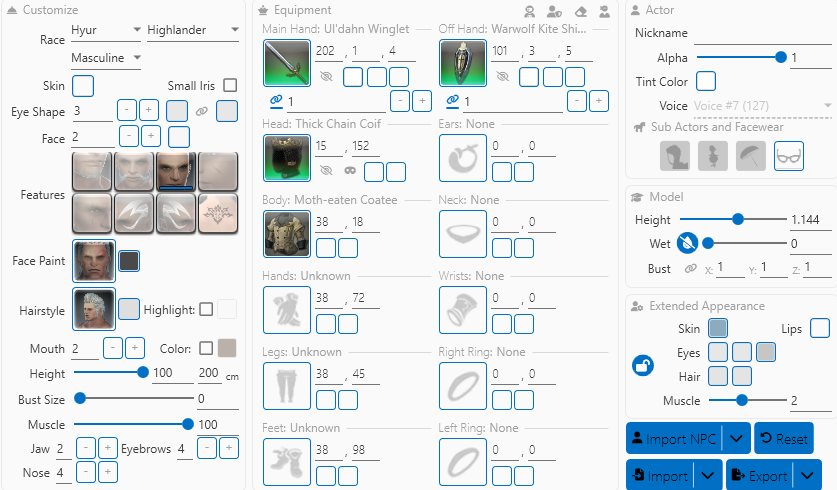837x490 pixels.
Task: Open the Moth-eaten Coatee body slot icon
Action: [x=287, y=234]
